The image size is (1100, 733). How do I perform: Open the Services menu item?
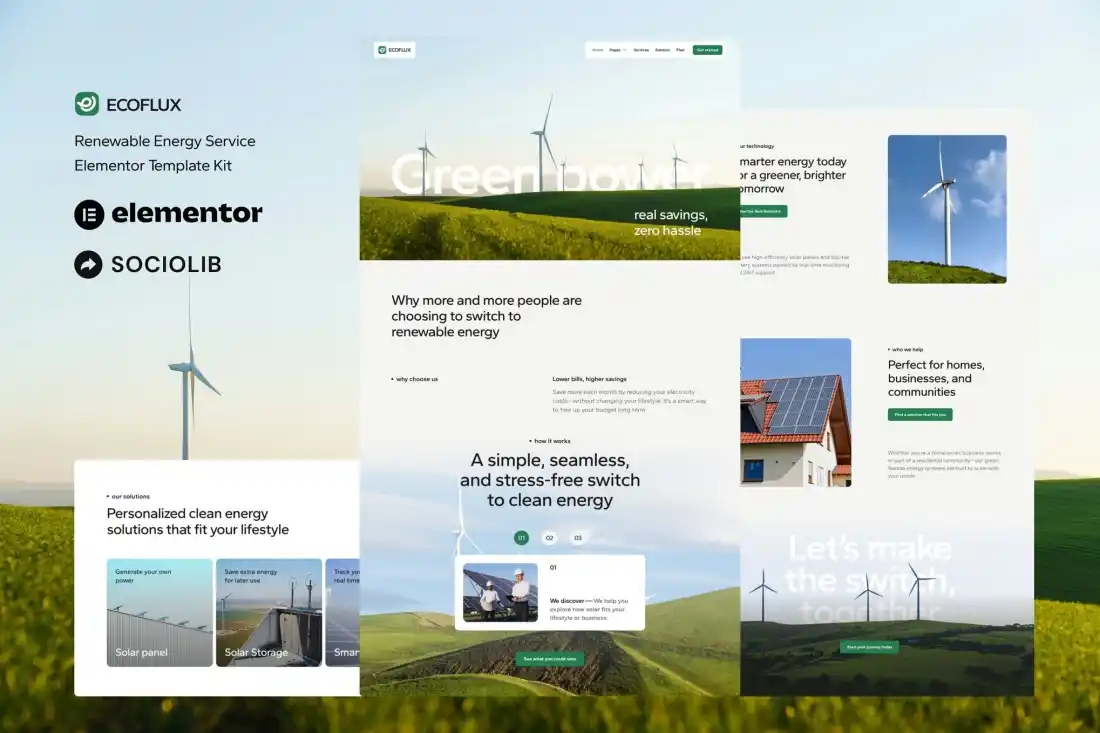click(x=641, y=49)
